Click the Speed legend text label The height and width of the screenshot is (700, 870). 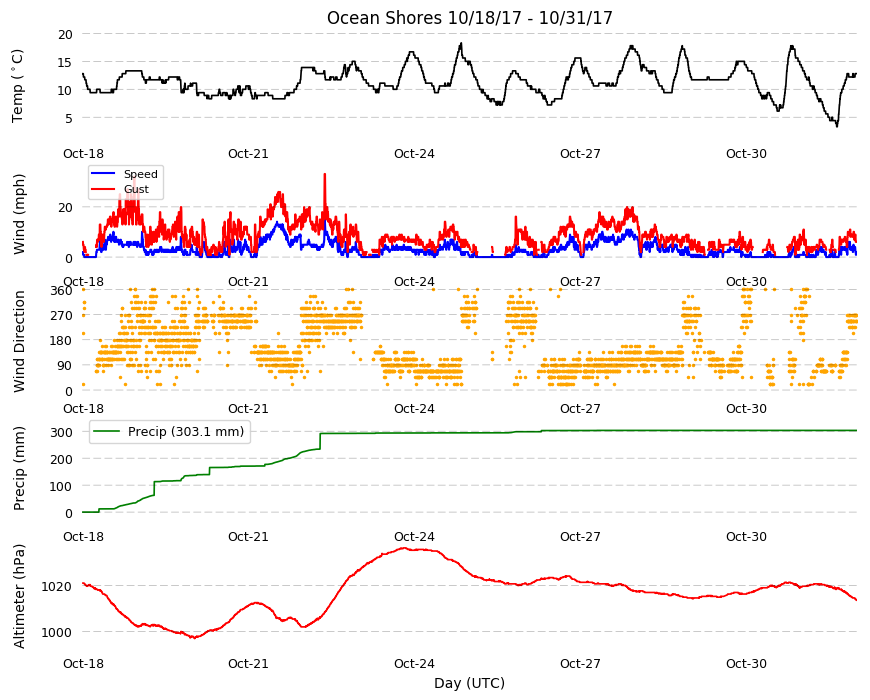coord(141,174)
